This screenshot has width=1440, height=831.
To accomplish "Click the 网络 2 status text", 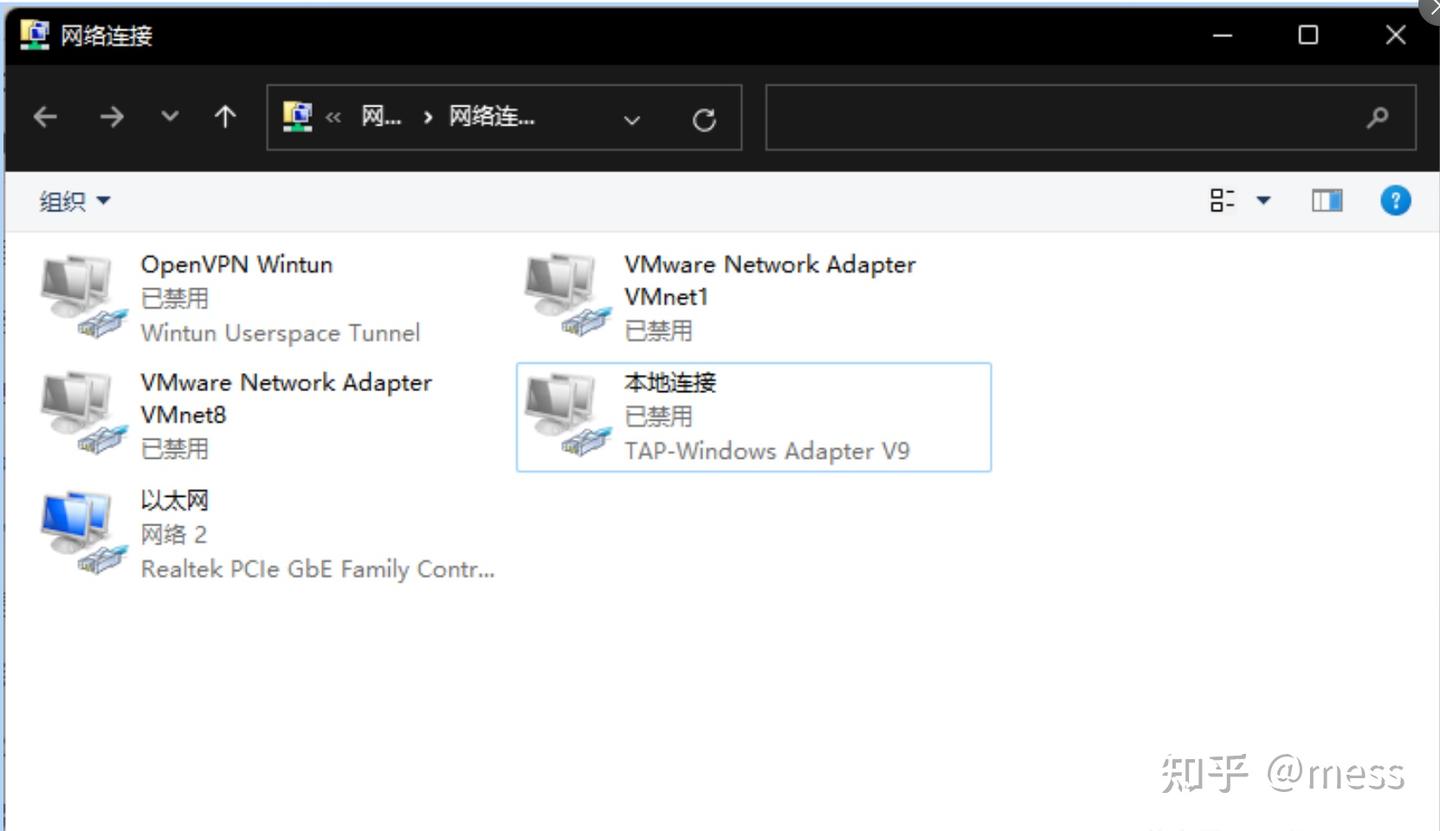I will pyautogui.click(x=173, y=535).
